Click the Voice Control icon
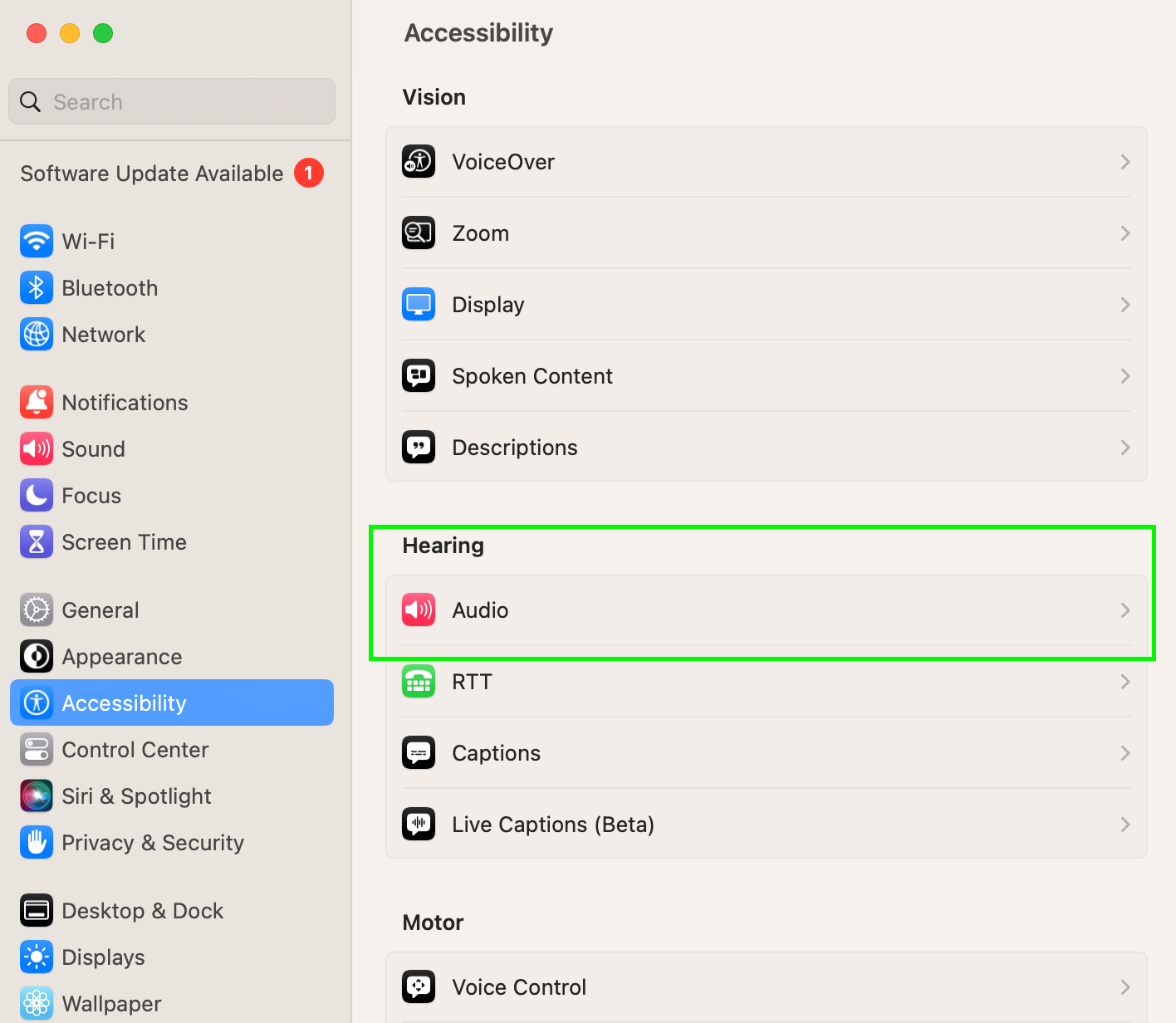Screen dimensions: 1176x1023 pyautogui.click(x=419, y=987)
